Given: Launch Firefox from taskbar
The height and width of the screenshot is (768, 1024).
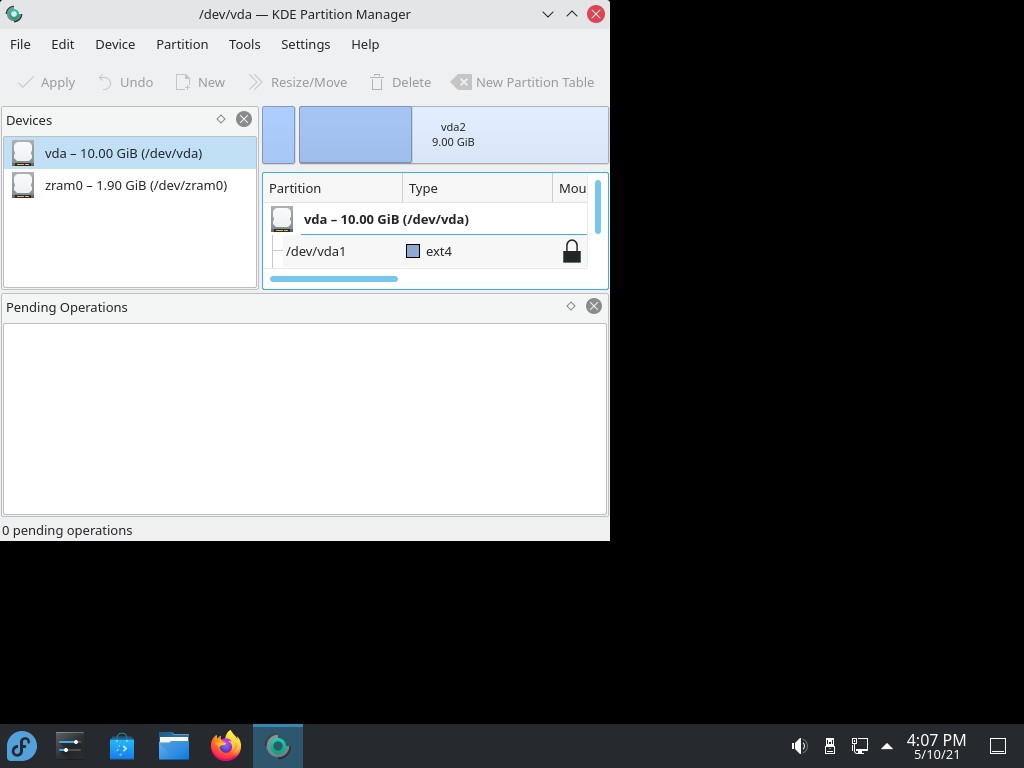Looking at the screenshot, I should [226, 746].
